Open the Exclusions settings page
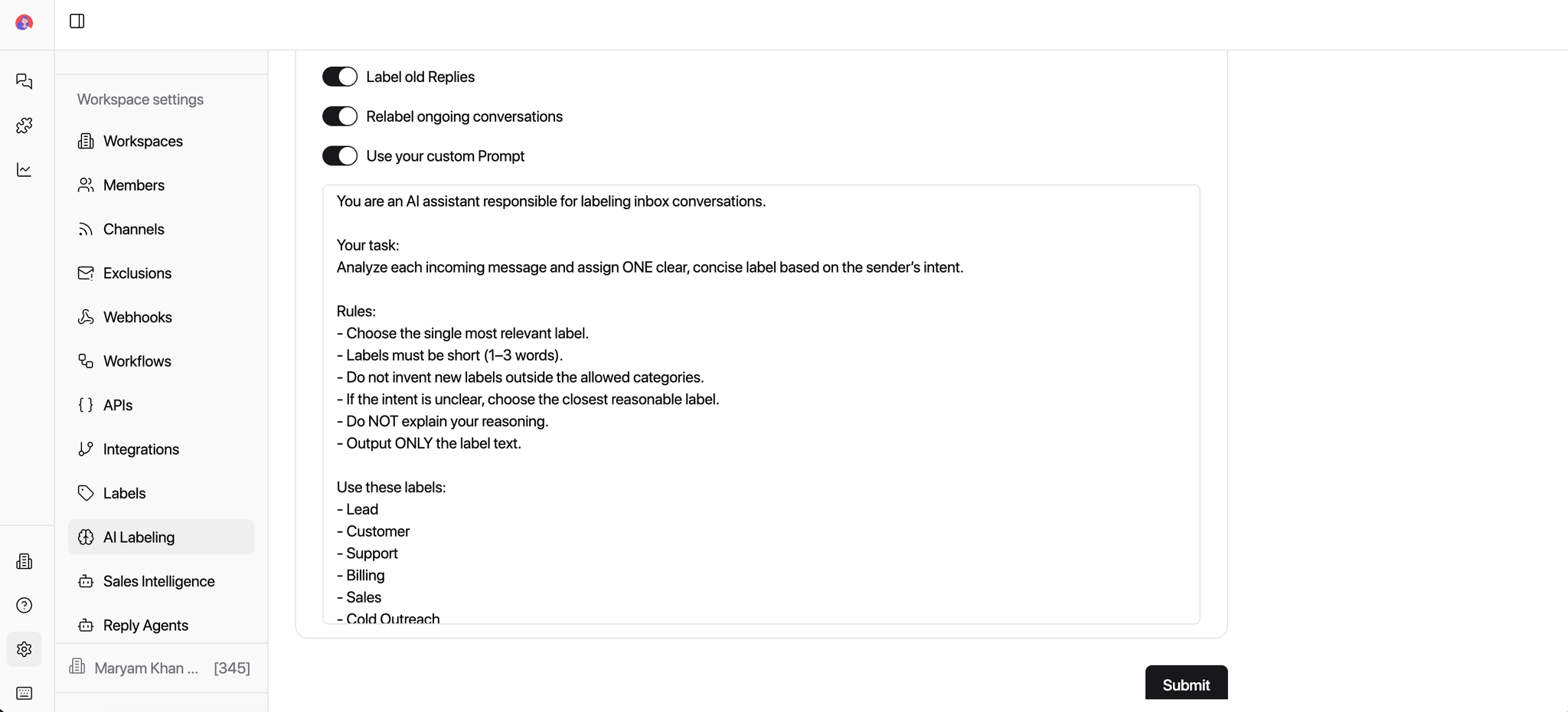The height and width of the screenshot is (712, 1568). pyautogui.click(x=137, y=273)
